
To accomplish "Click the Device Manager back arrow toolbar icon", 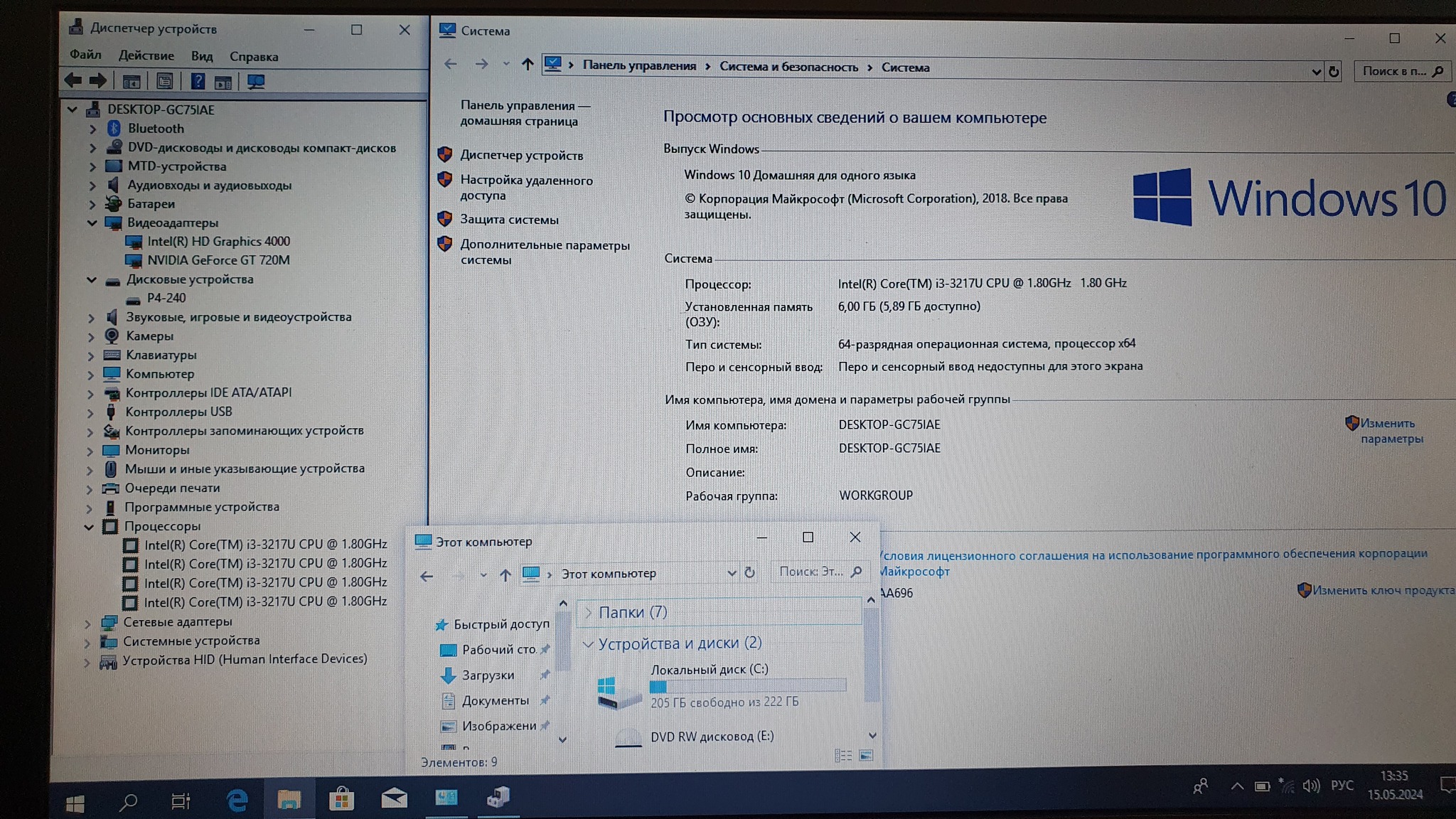I will (x=73, y=81).
